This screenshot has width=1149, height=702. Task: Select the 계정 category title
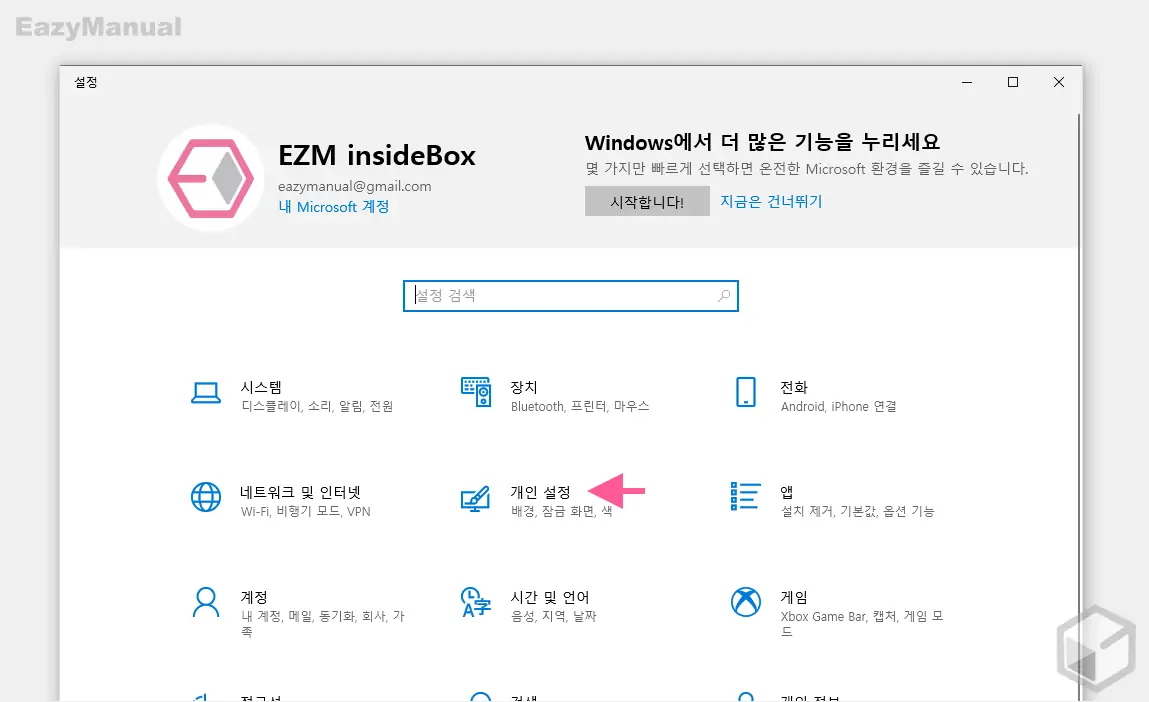pyautogui.click(x=254, y=597)
